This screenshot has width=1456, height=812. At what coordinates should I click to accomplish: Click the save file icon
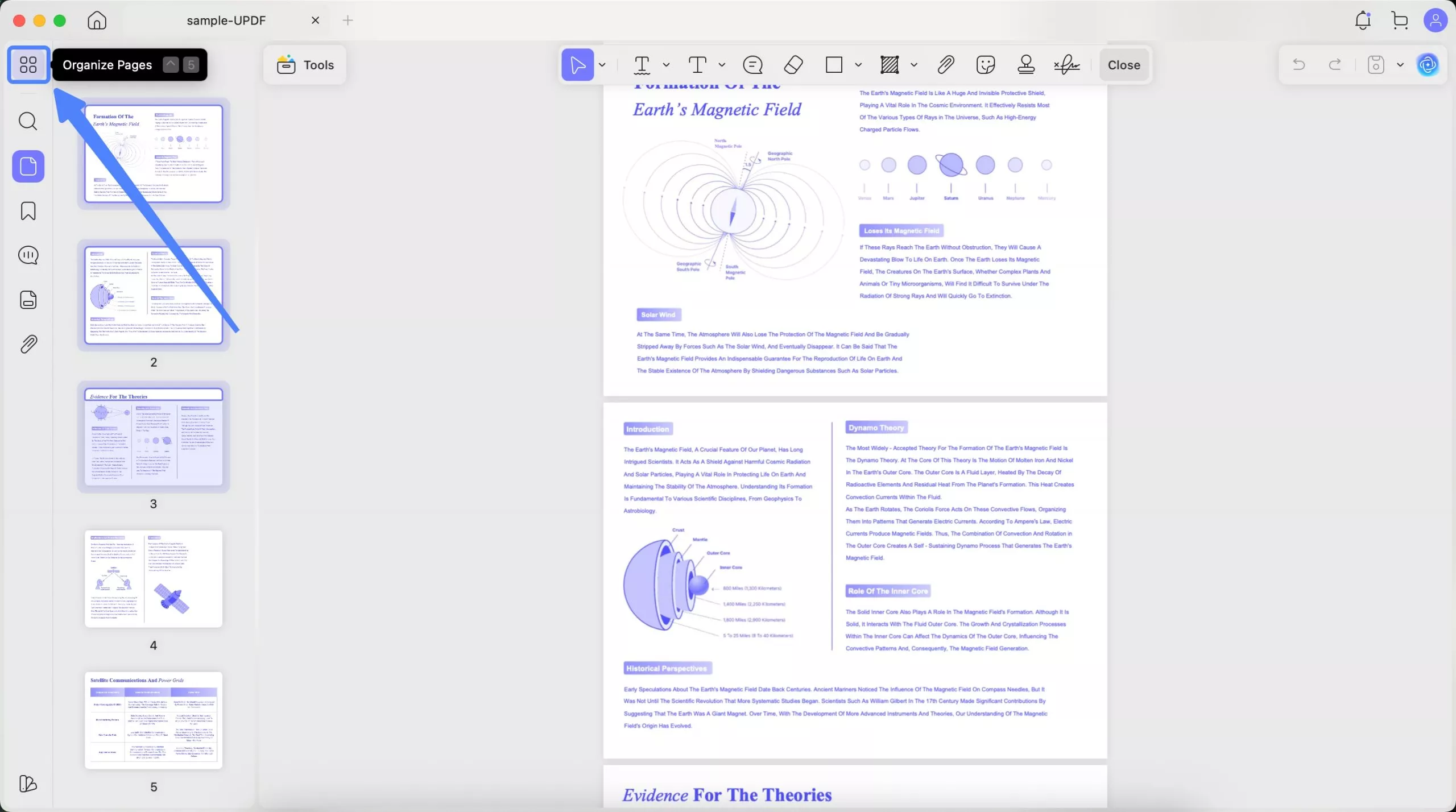point(1376,64)
